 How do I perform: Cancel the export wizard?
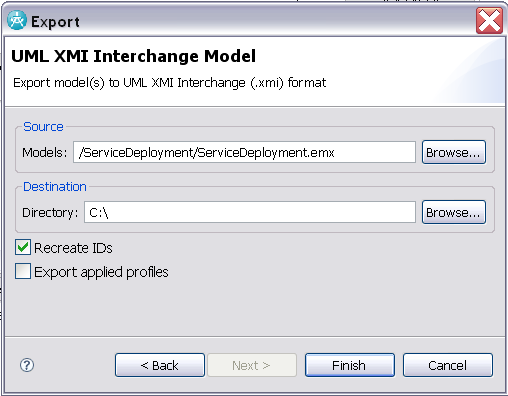tap(447, 365)
